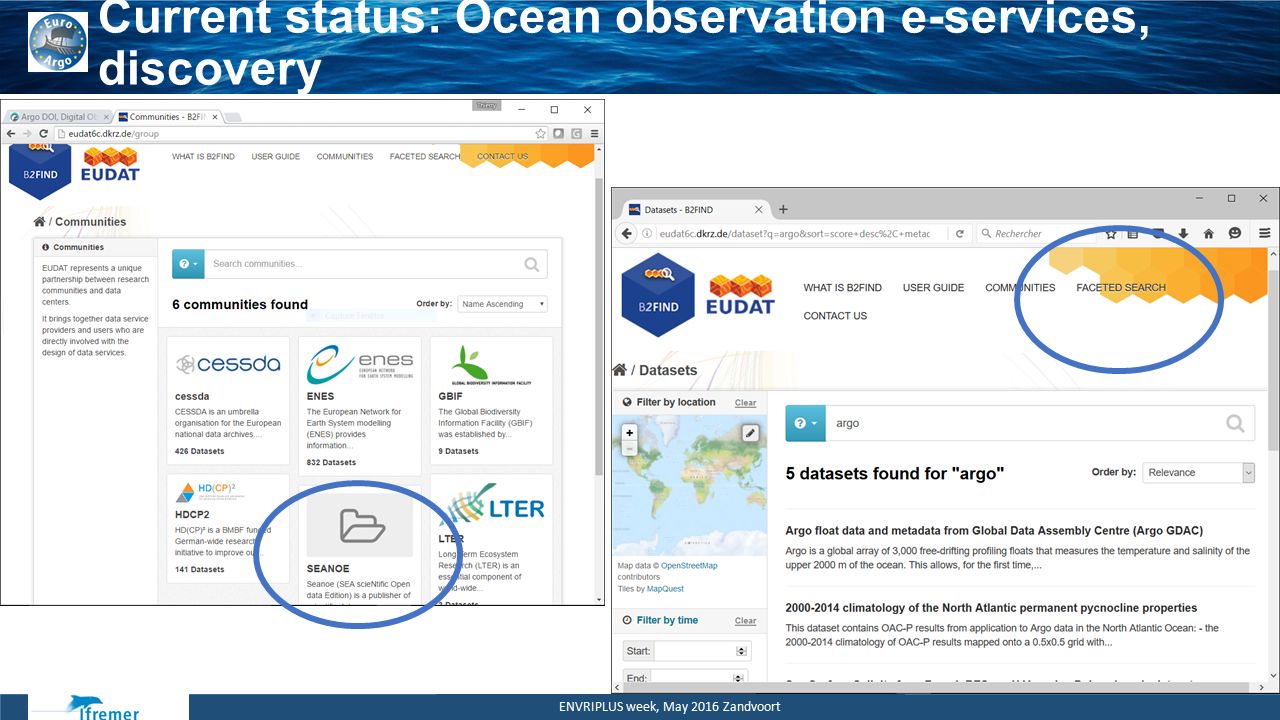This screenshot has width=1280, height=720.
Task: Zoom out on the location filter map
Action: [x=629, y=448]
